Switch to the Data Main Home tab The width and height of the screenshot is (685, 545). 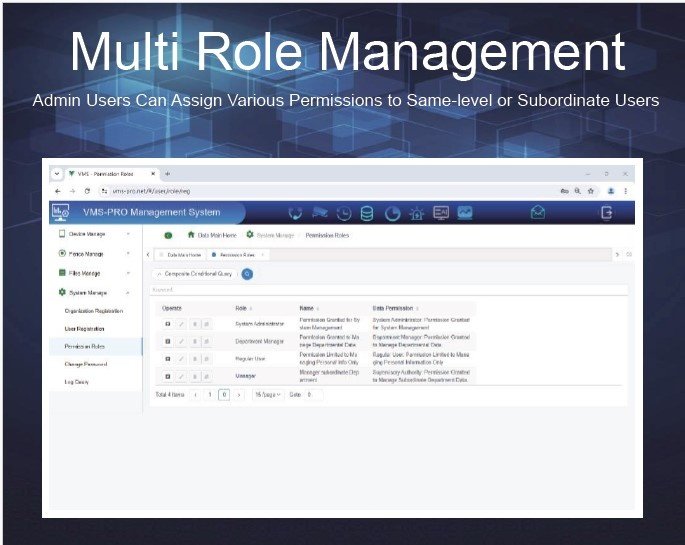[x=179, y=254]
